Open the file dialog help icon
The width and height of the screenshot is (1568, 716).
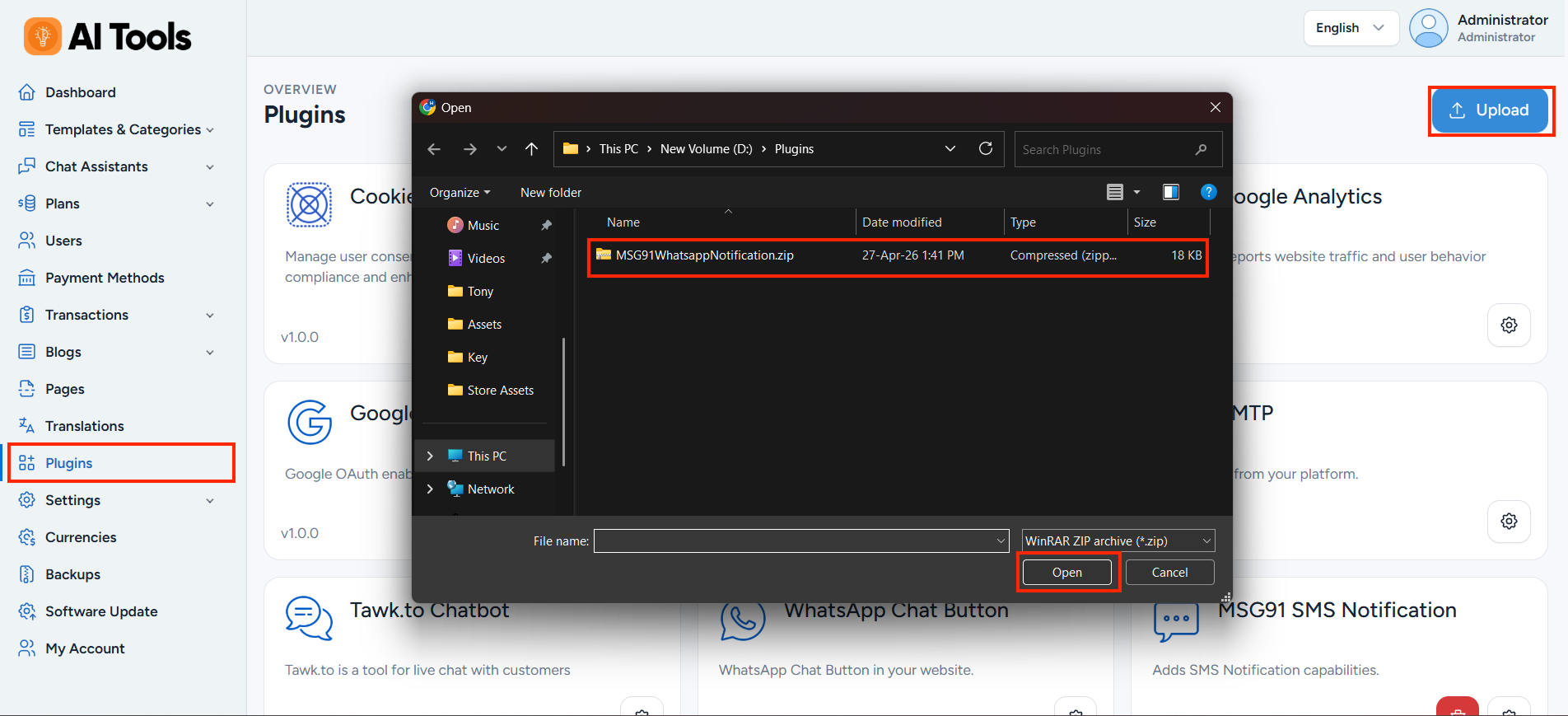(x=1209, y=192)
